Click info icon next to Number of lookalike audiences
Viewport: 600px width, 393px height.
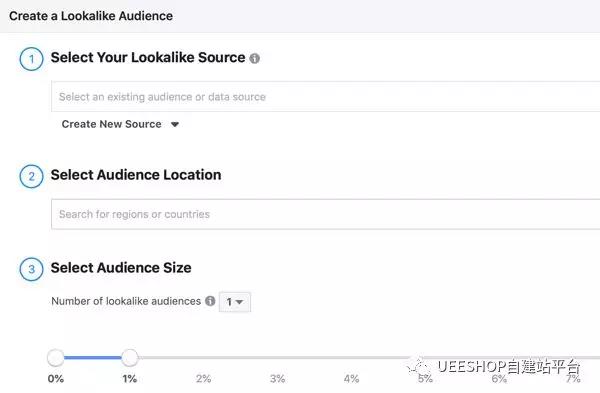click(x=210, y=301)
